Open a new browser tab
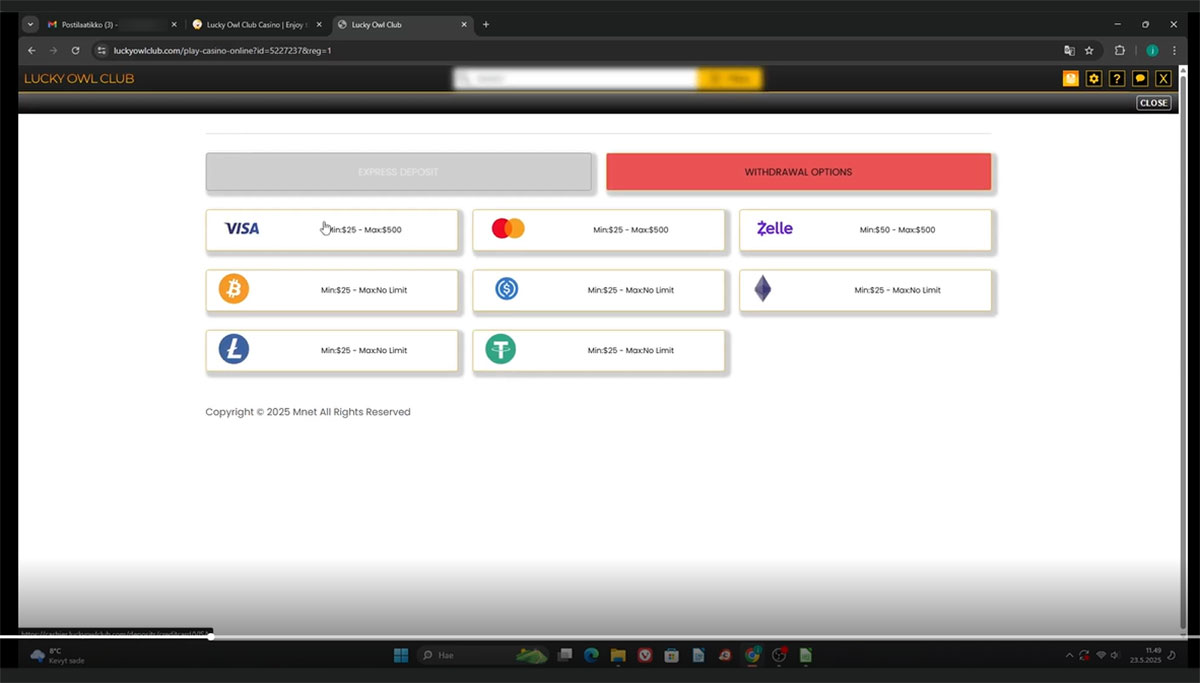This screenshot has height=683, width=1200. click(486, 24)
